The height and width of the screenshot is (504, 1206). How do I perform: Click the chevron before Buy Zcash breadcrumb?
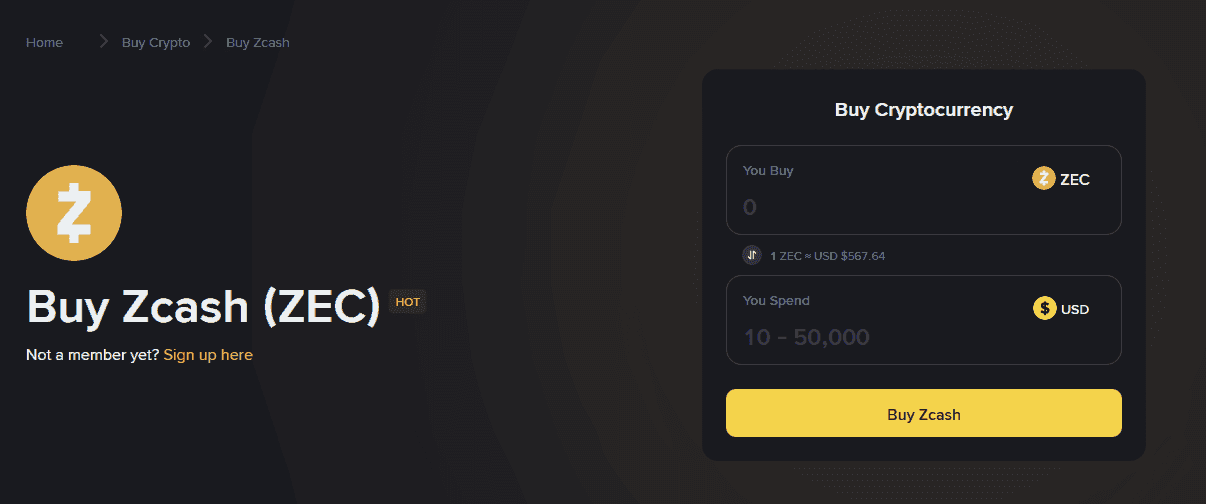click(x=208, y=42)
